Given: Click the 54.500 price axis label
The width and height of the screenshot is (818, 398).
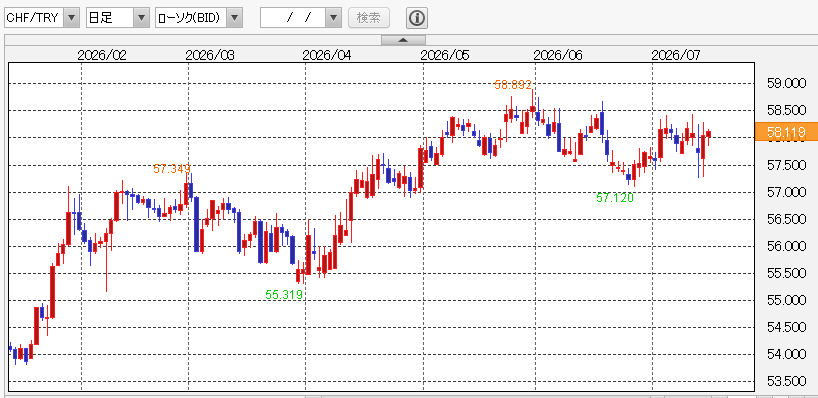Looking at the screenshot, I should pyautogui.click(x=786, y=328).
